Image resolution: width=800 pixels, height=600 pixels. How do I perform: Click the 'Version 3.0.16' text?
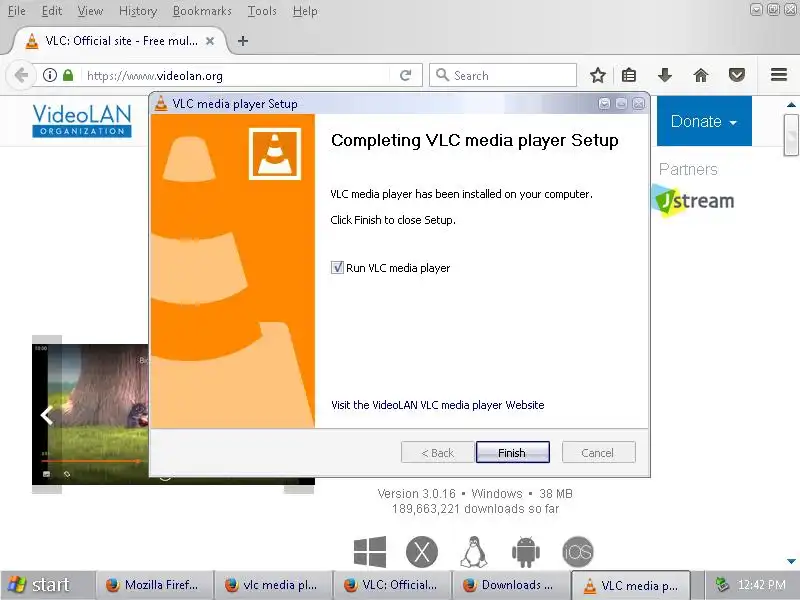tap(416, 494)
